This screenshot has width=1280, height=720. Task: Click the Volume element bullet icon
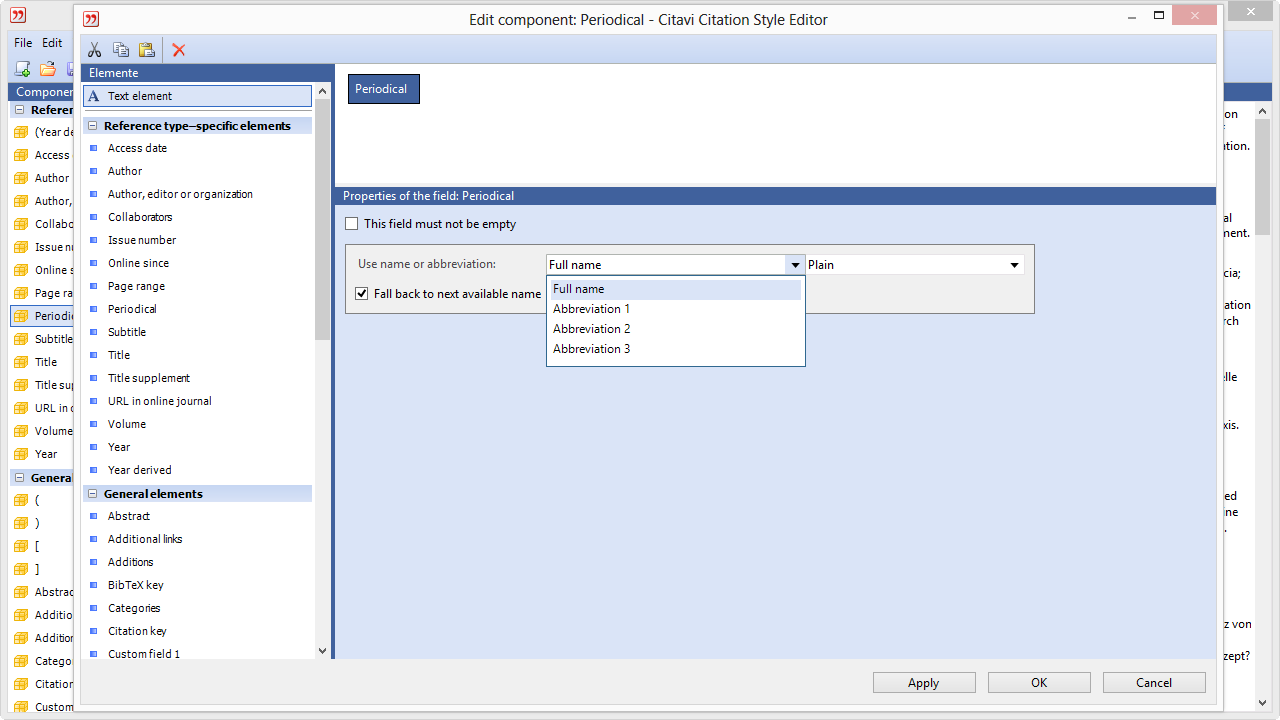click(94, 424)
